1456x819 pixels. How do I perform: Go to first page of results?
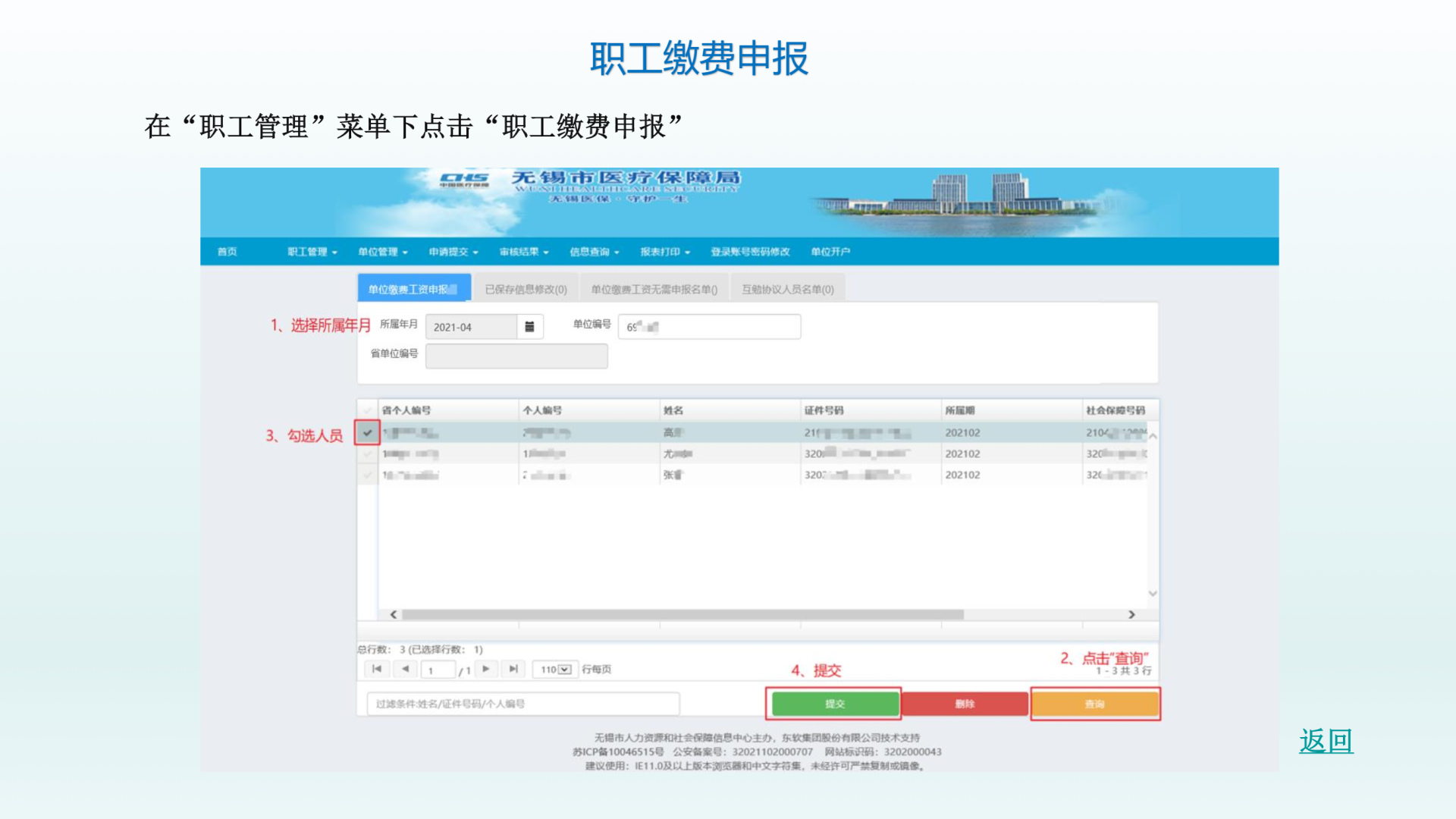377,669
